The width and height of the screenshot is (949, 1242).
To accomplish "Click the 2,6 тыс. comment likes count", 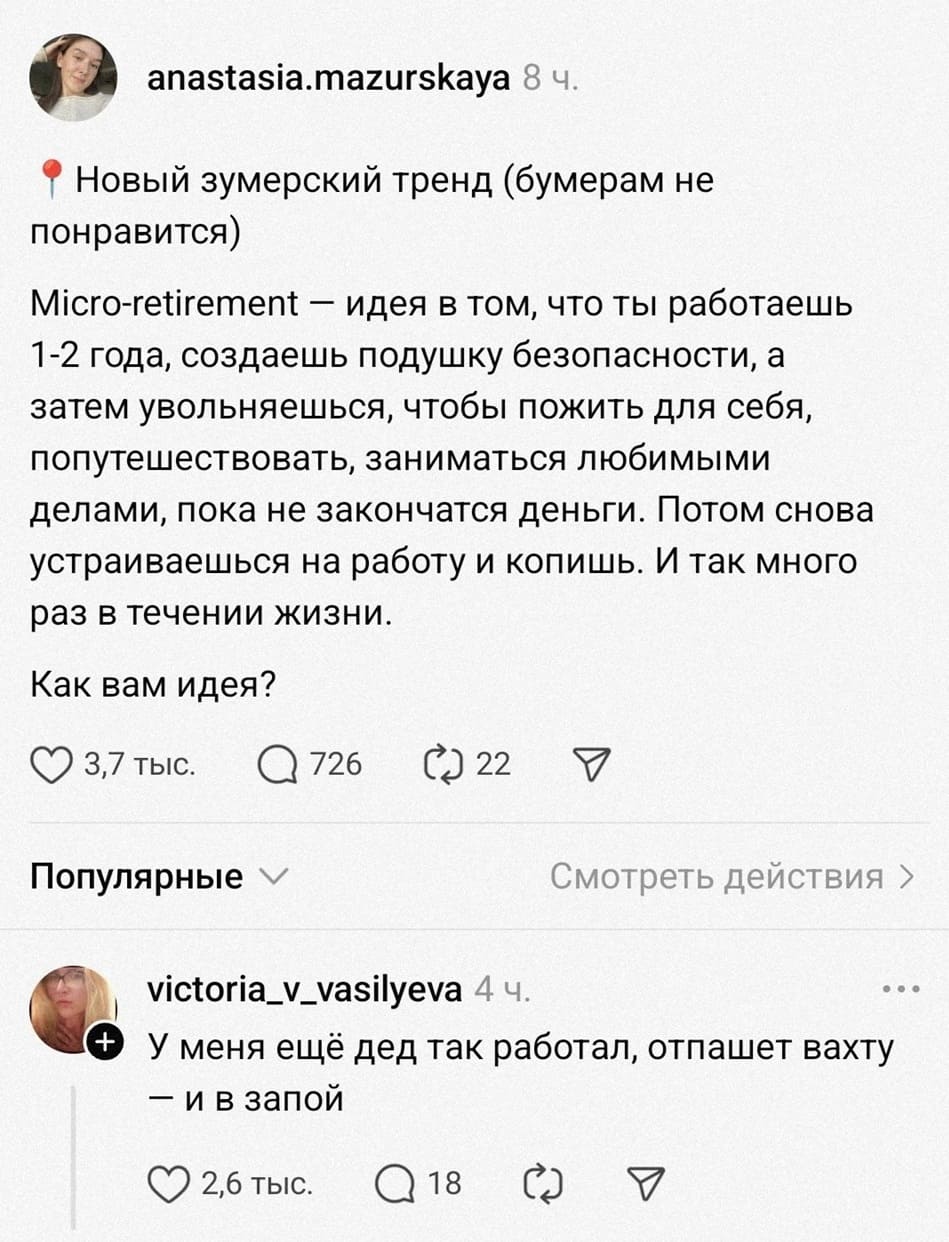I will tap(257, 1184).
